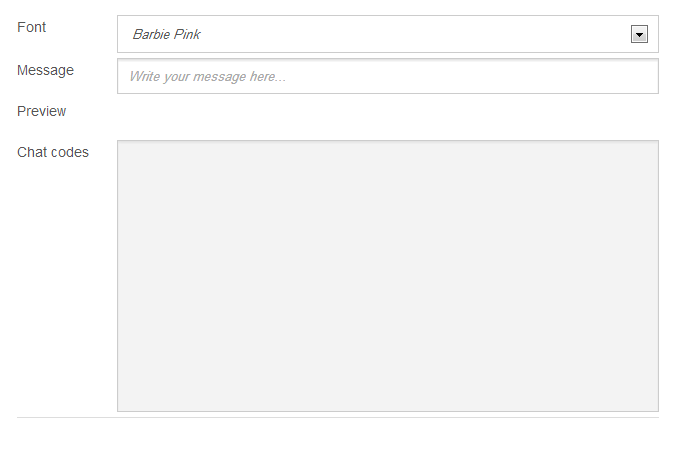Activate the message box to write text

tap(387, 76)
